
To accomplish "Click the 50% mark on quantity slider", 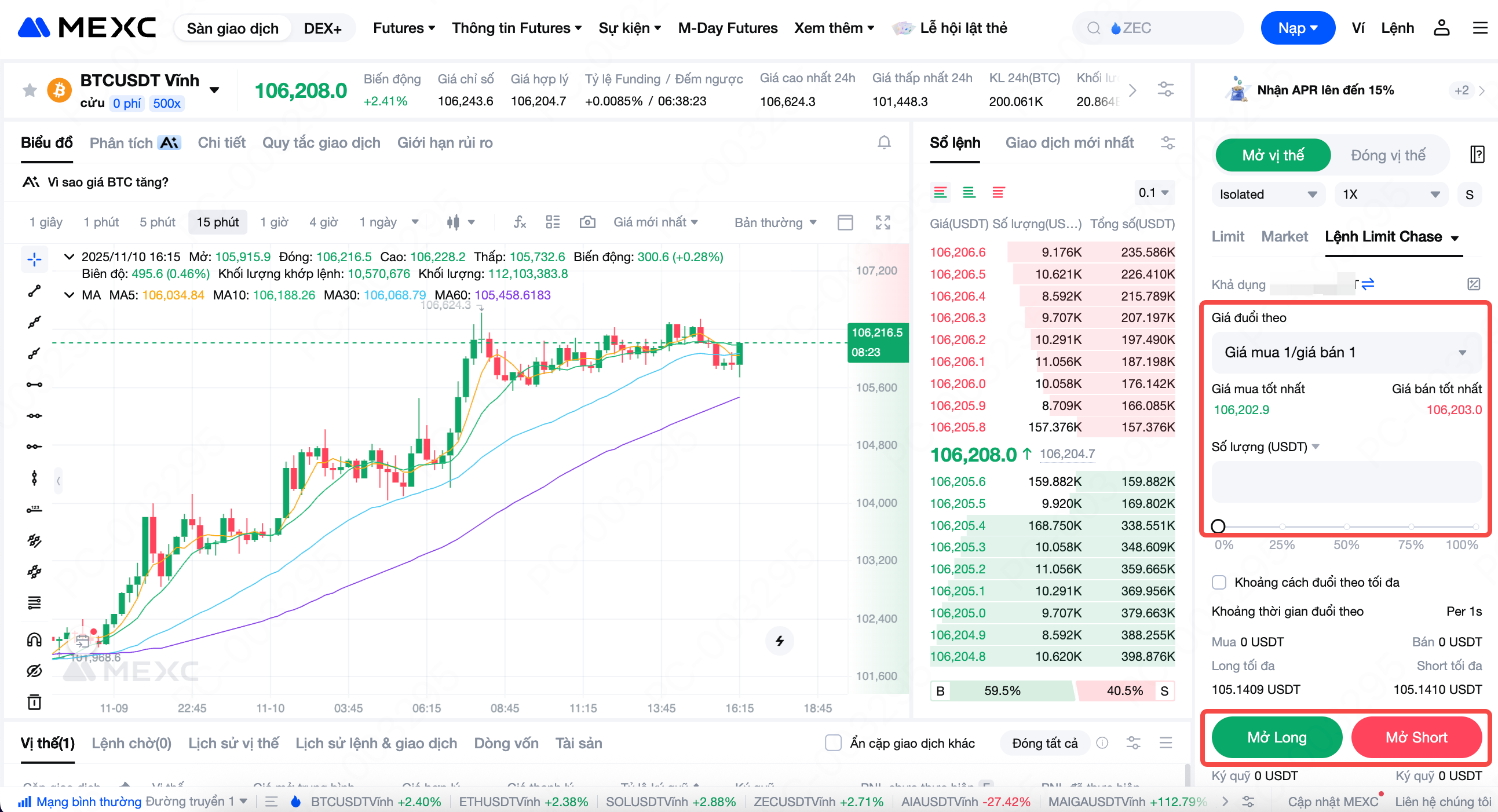I will point(1346,526).
